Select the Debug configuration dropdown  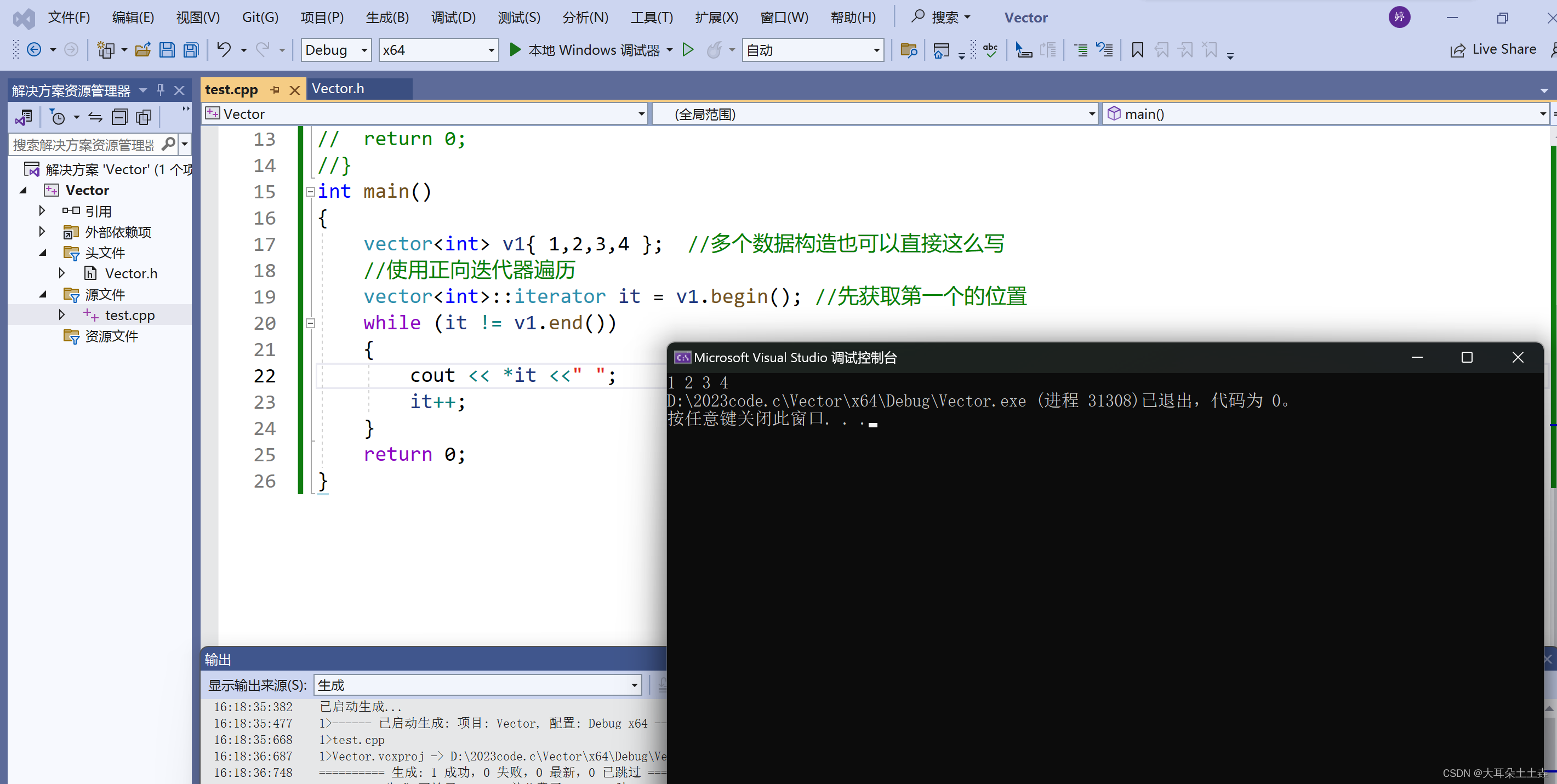click(x=335, y=50)
